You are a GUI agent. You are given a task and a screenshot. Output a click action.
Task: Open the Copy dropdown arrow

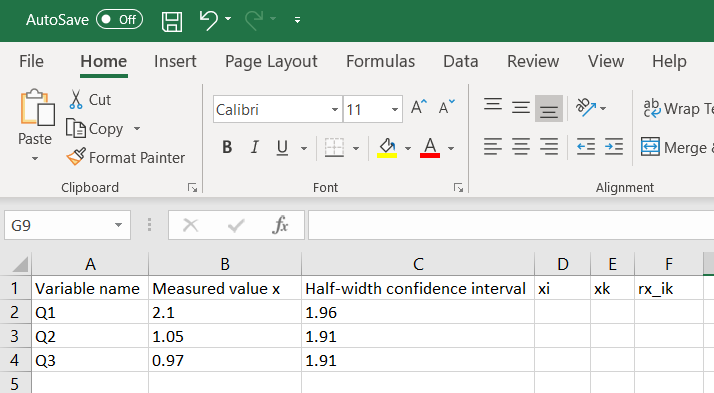137,129
